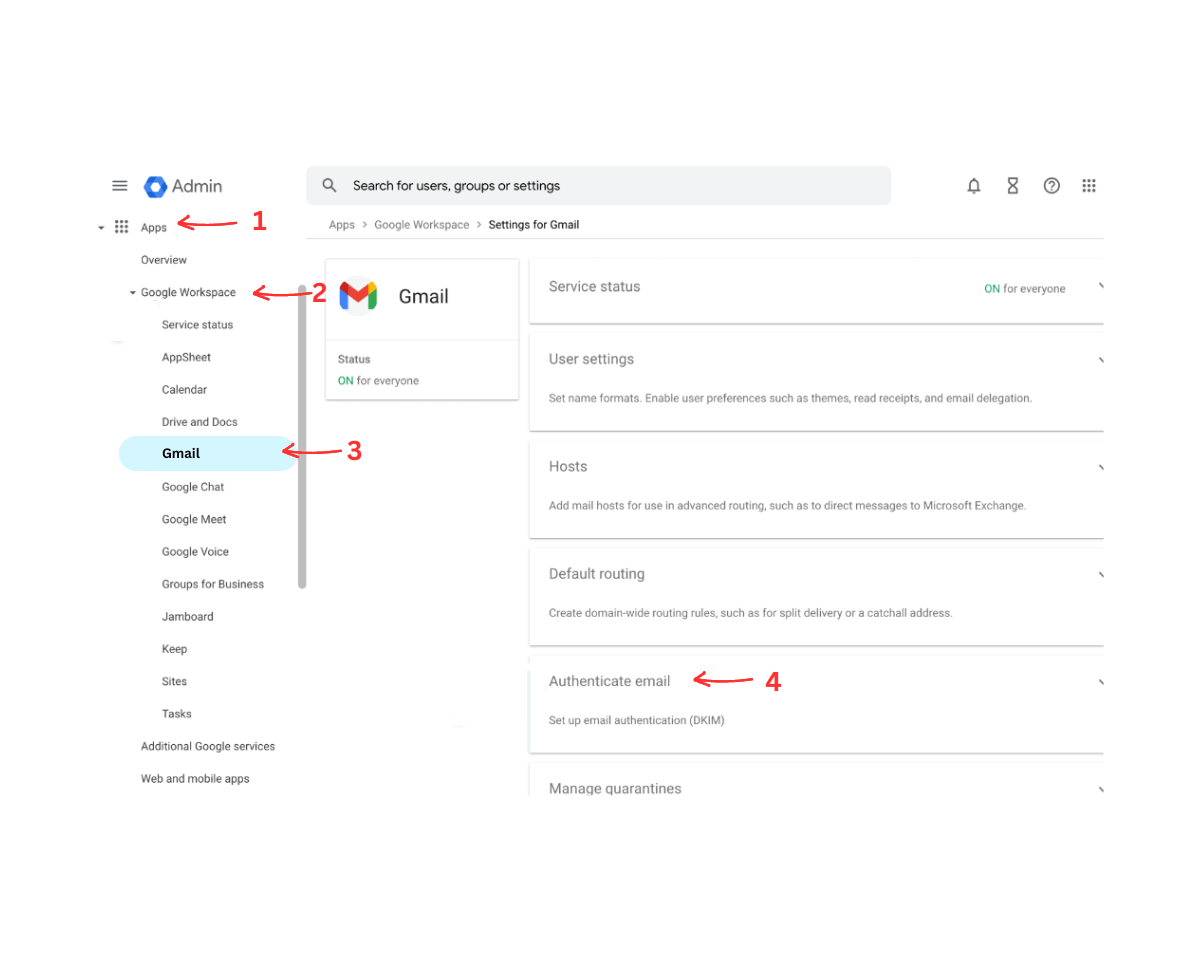Viewport: 1200px width, 960px height.
Task: Open tasks hourglass icon
Action: point(1012,186)
